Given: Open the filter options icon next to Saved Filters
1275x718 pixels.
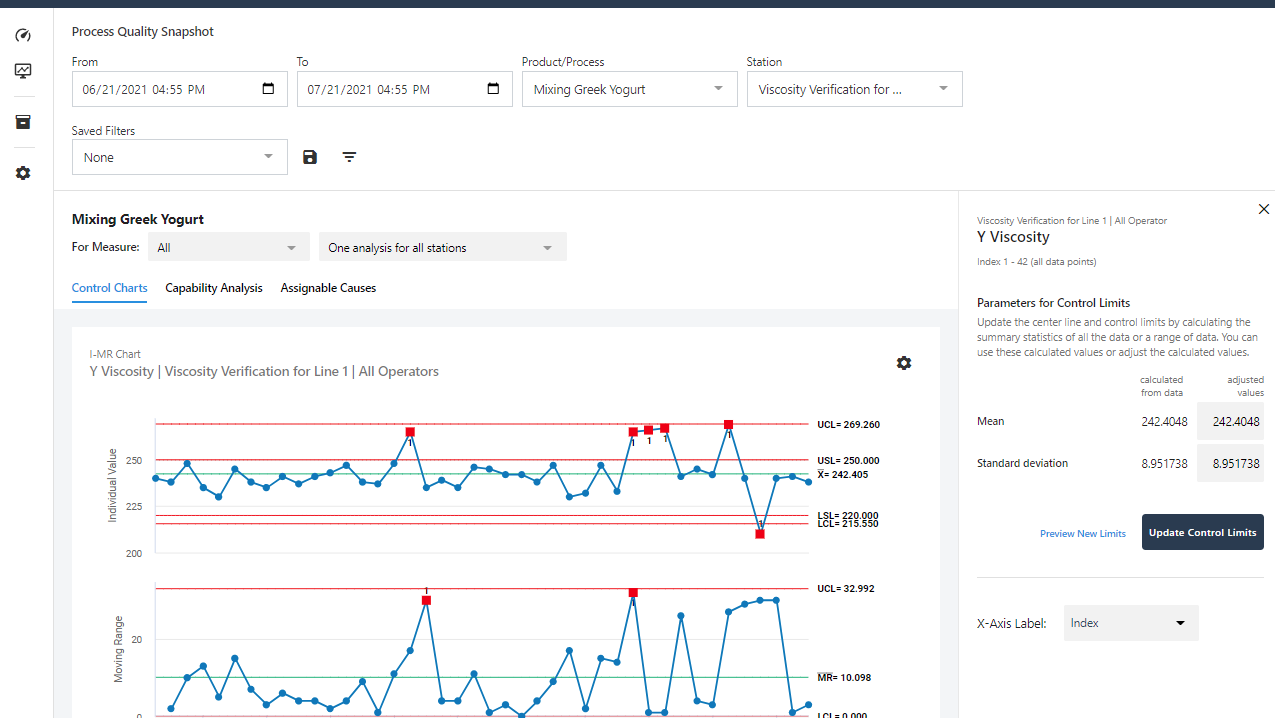Looking at the screenshot, I should [349, 157].
